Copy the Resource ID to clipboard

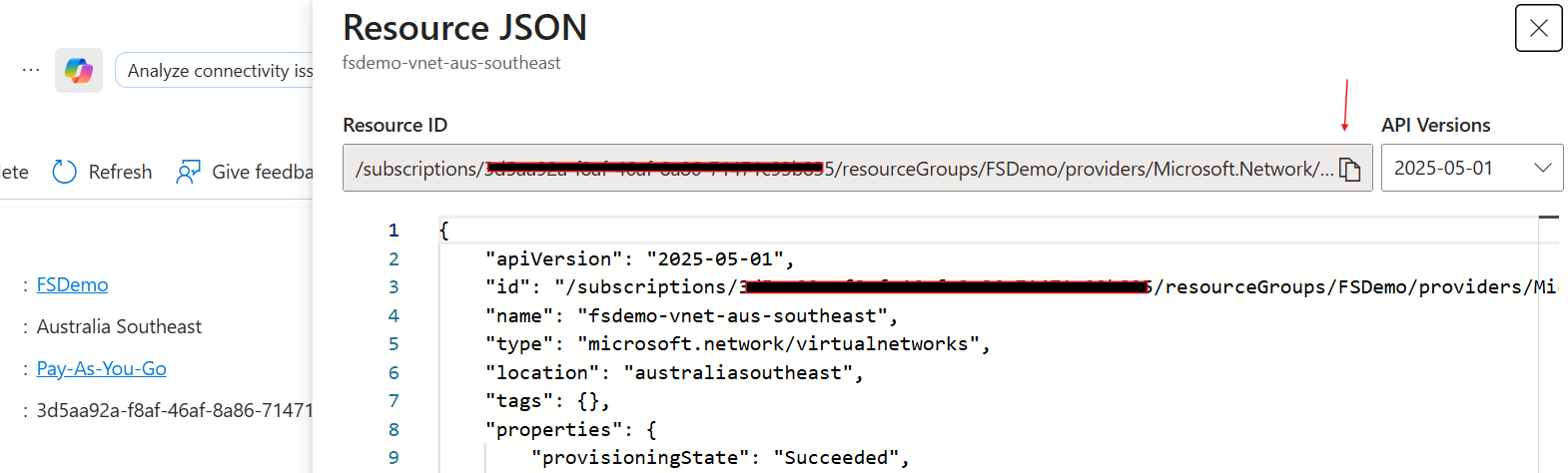tap(1349, 170)
